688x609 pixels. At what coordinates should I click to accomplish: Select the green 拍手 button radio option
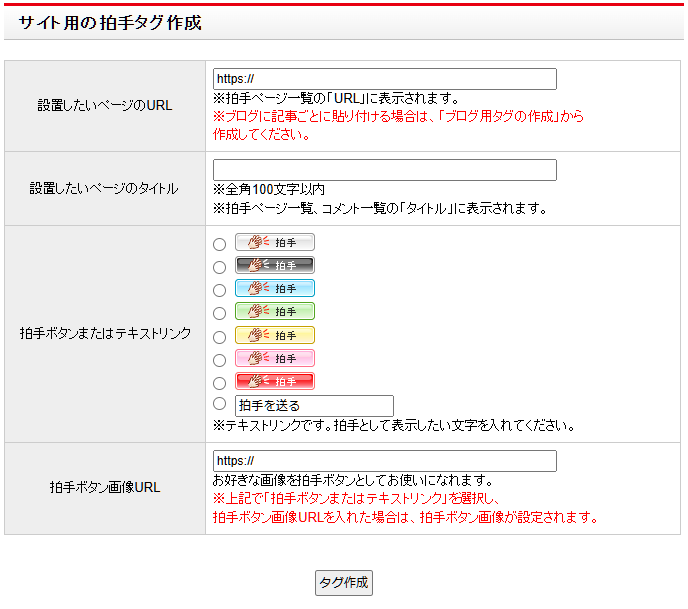[x=219, y=313]
